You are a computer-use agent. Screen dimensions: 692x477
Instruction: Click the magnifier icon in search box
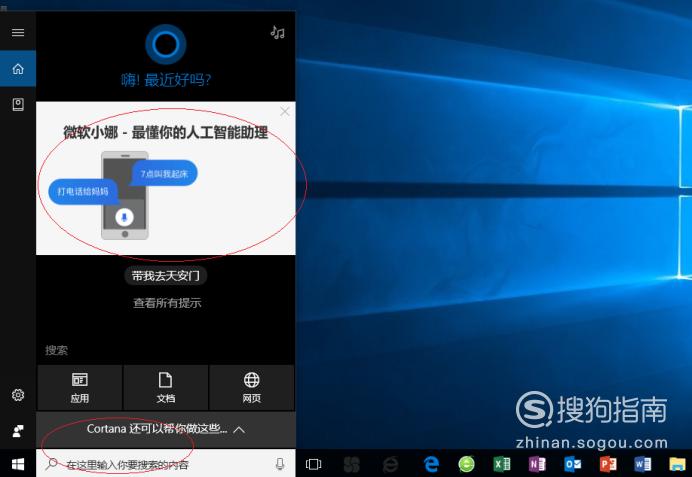point(52,463)
